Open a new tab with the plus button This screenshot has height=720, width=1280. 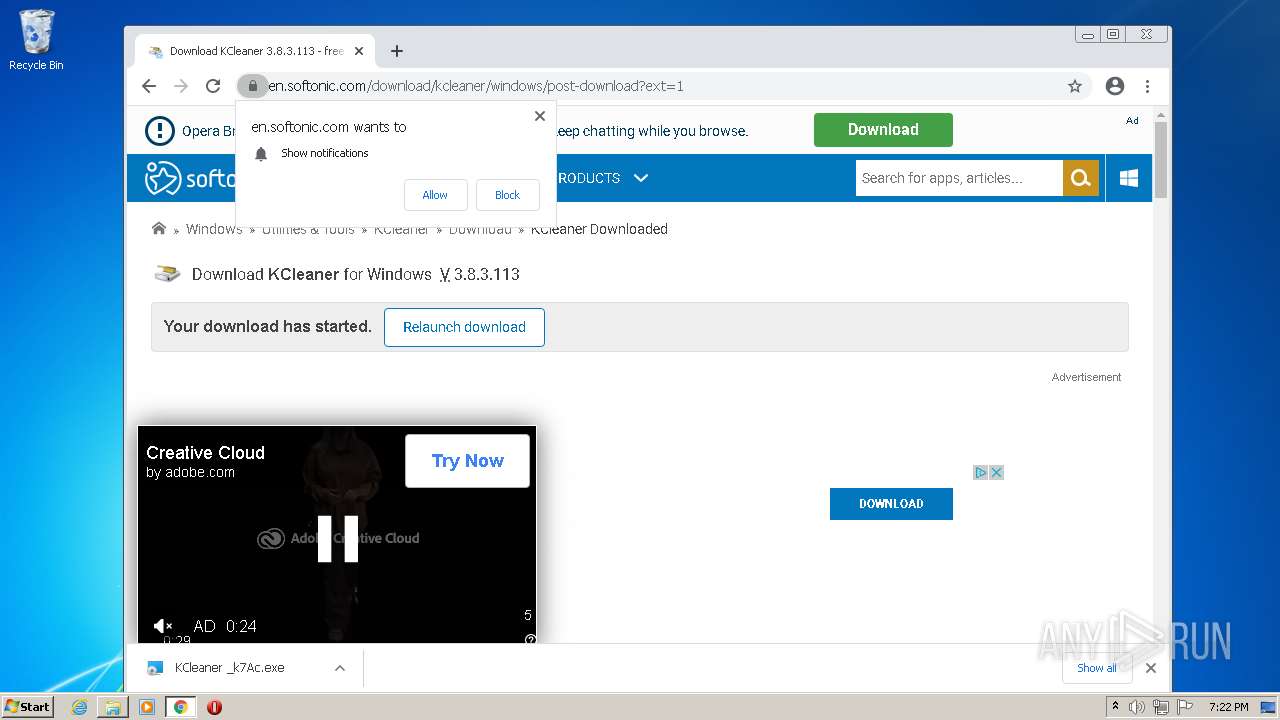[x=397, y=51]
